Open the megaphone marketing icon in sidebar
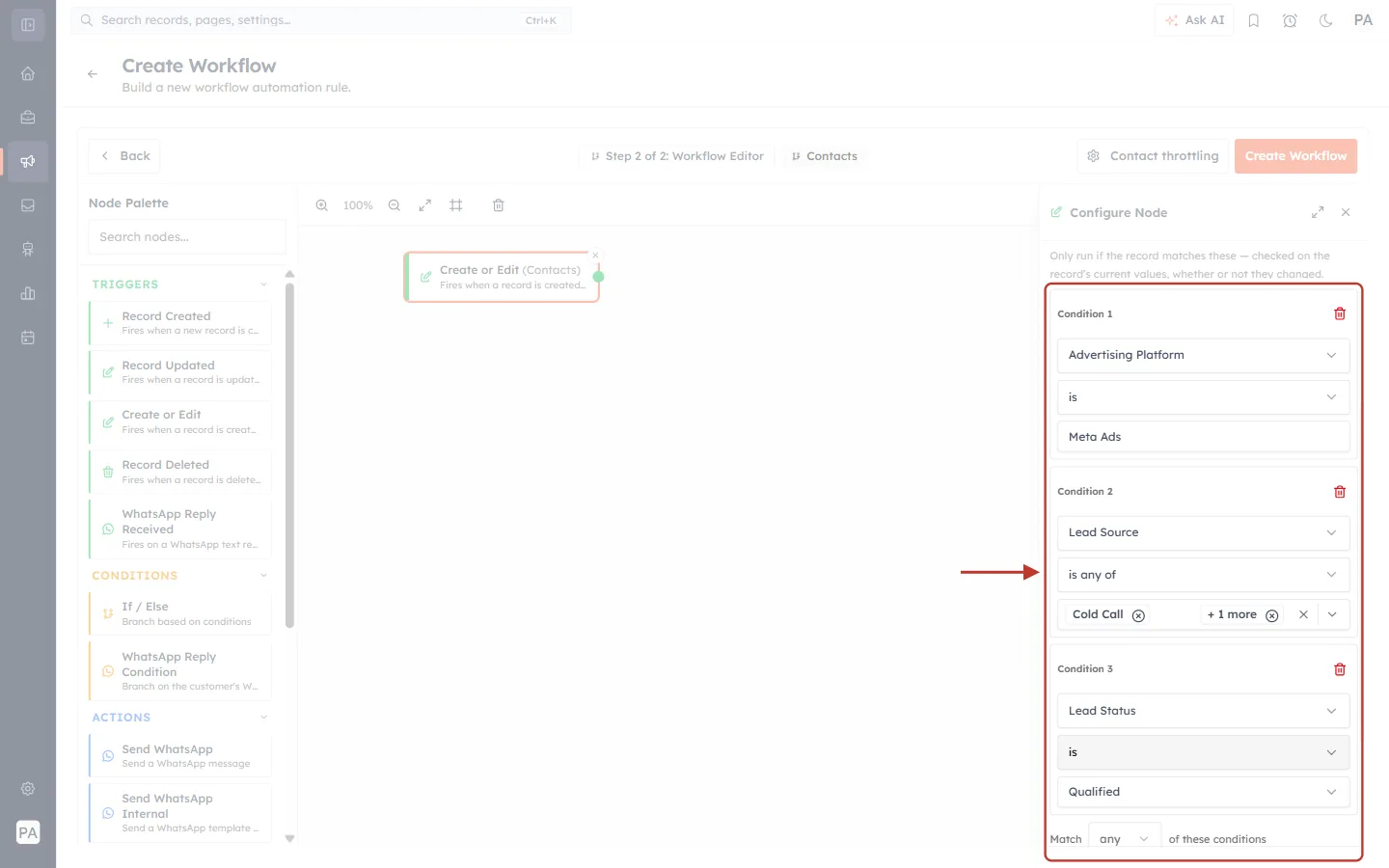The image size is (1389, 868). tap(28, 161)
